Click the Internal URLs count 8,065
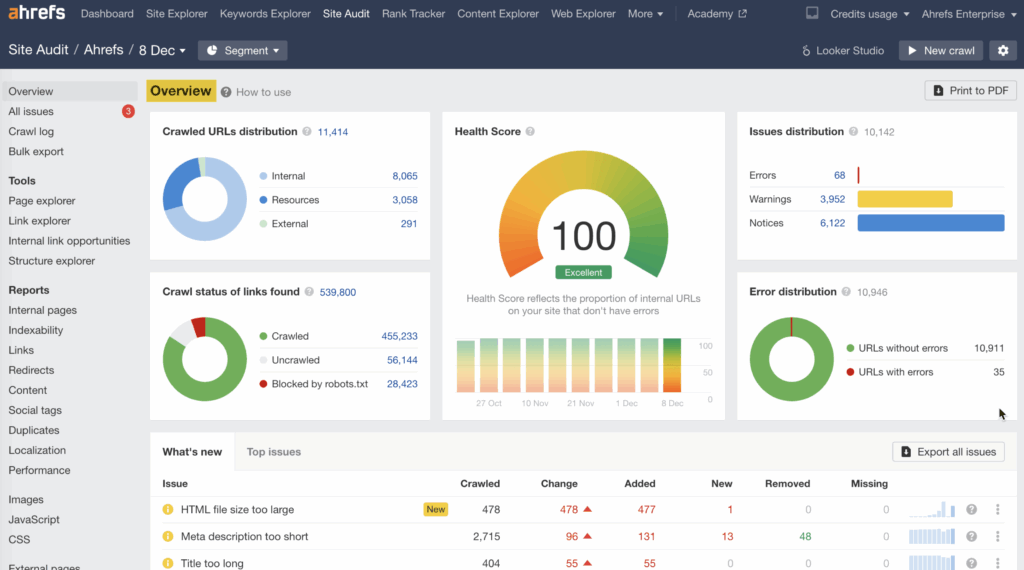This screenshot has height=570, width=1024. [405, 176]
